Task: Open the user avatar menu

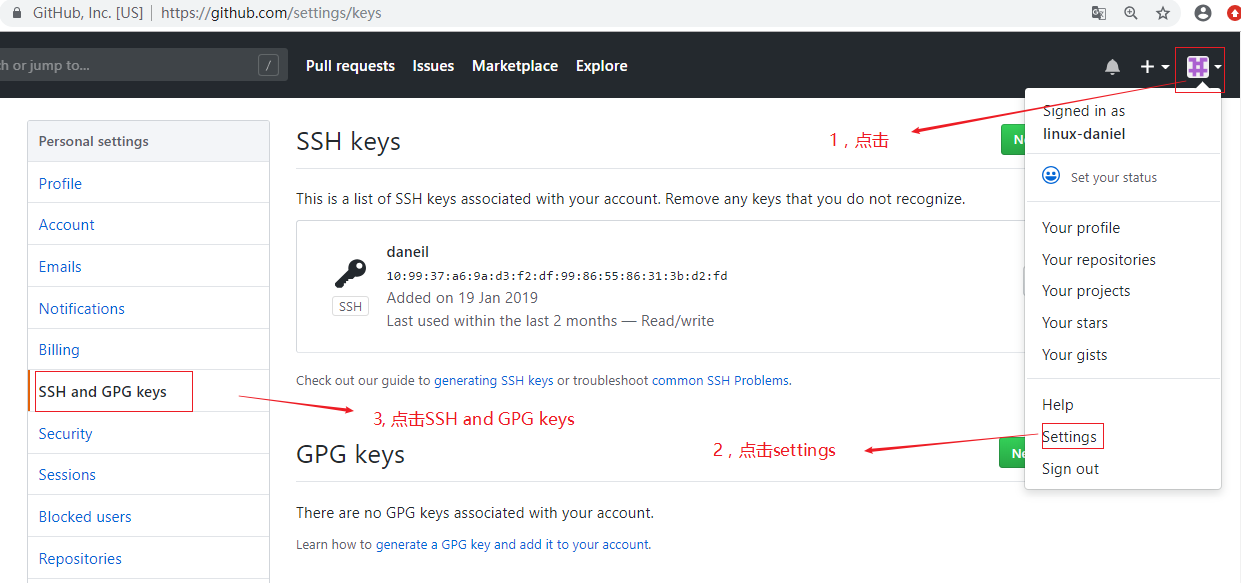Action: click(1203, 67)
